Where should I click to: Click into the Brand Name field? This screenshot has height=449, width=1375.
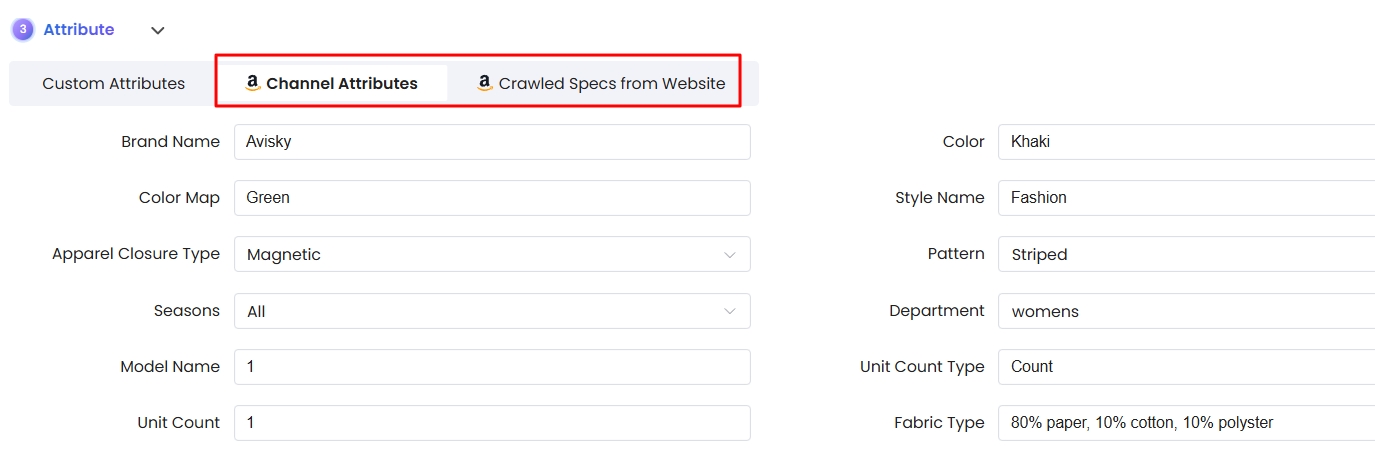pyautogui.click(x=492, y=142)
